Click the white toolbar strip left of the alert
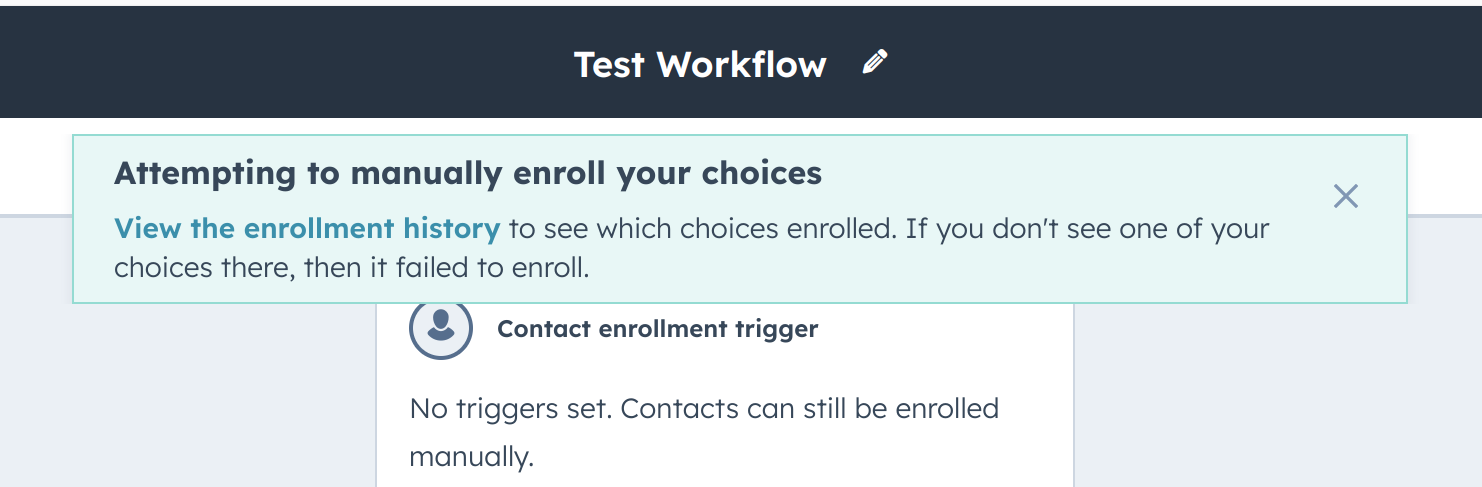The image size is (1482, 487). pos(35,165)
